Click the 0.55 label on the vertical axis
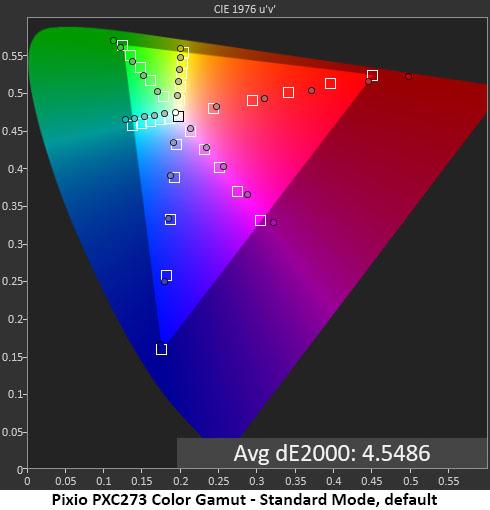This screenshot has height=510, width=490. tap(12, 56)
